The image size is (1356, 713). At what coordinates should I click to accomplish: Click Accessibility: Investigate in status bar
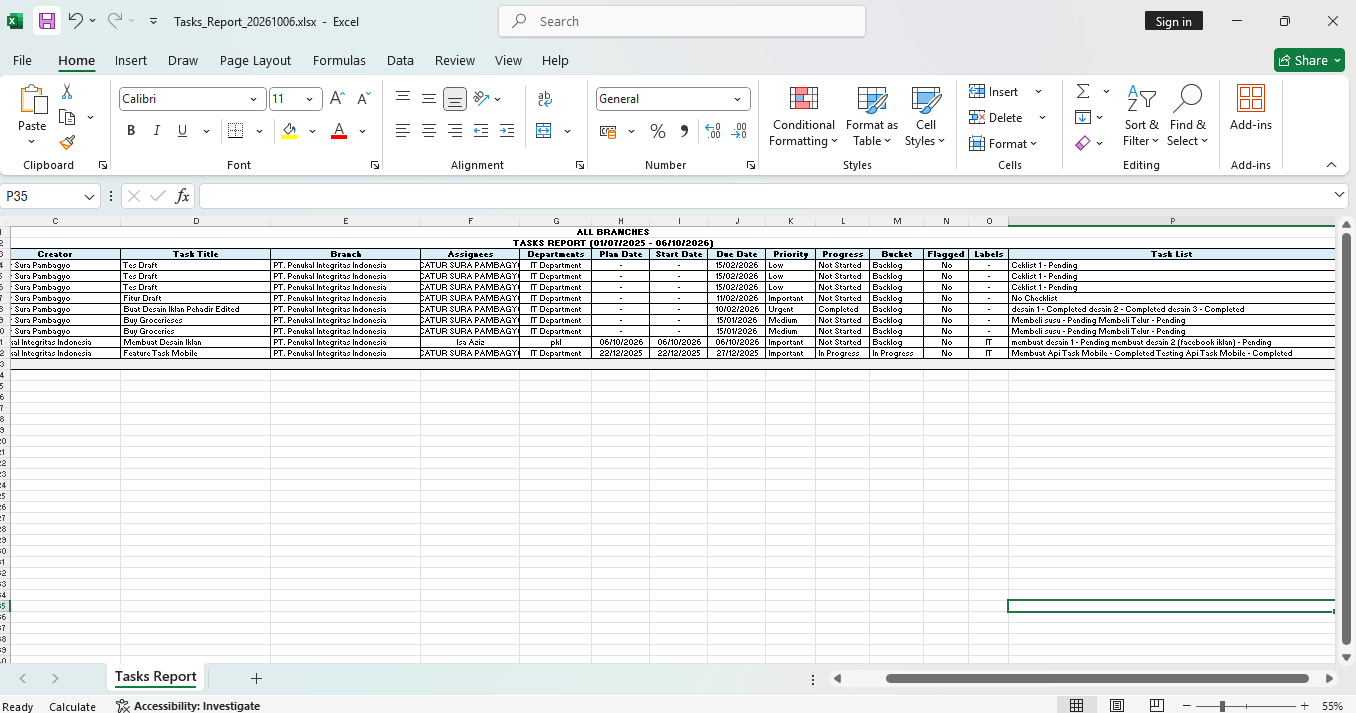(x=188, y=706)
